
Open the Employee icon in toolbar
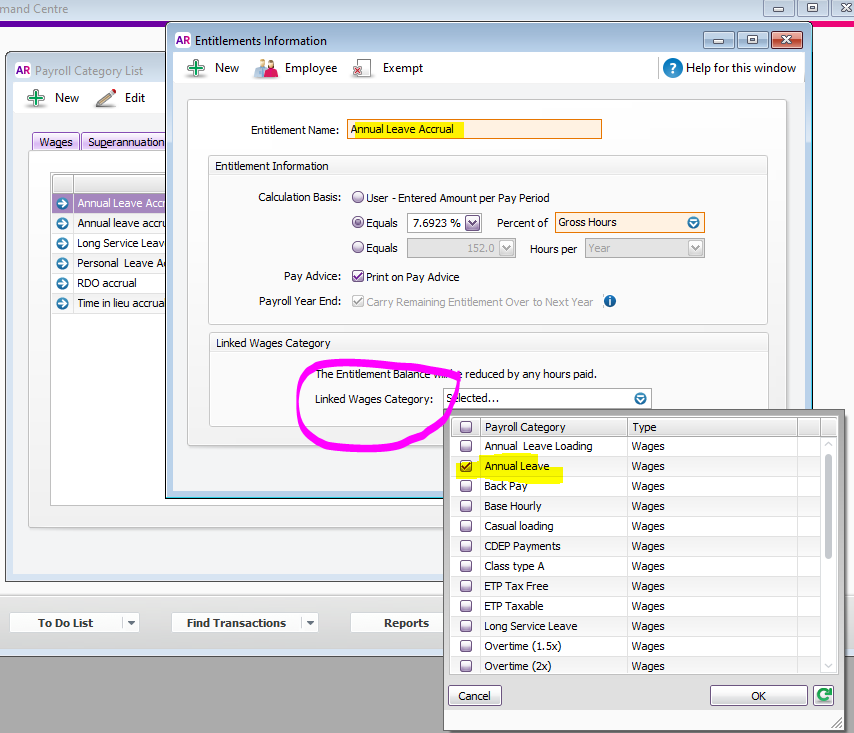pyautogui.click(x=266, y=68)
